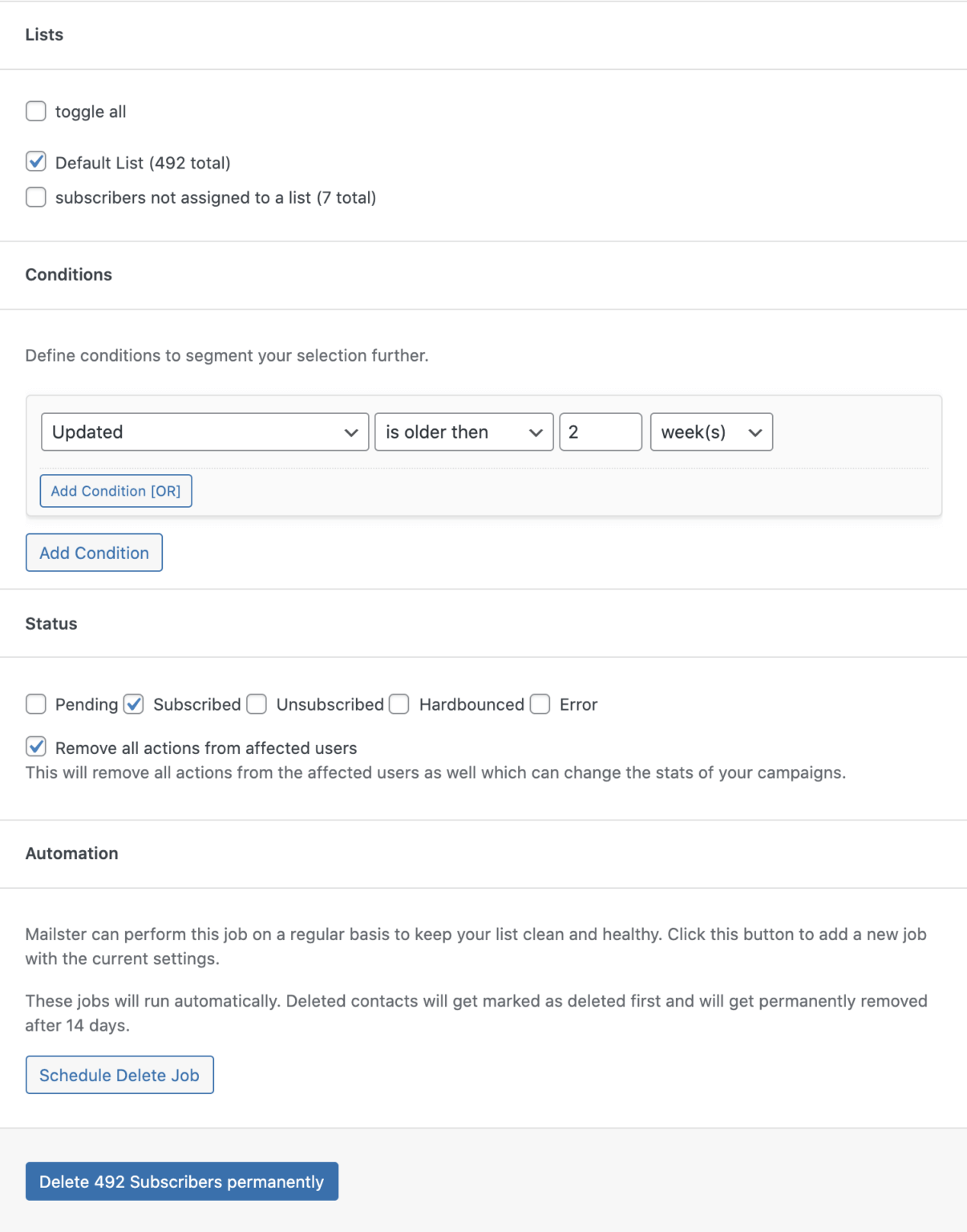Check the Unsubscribed status filter

(x=256, y=703)
